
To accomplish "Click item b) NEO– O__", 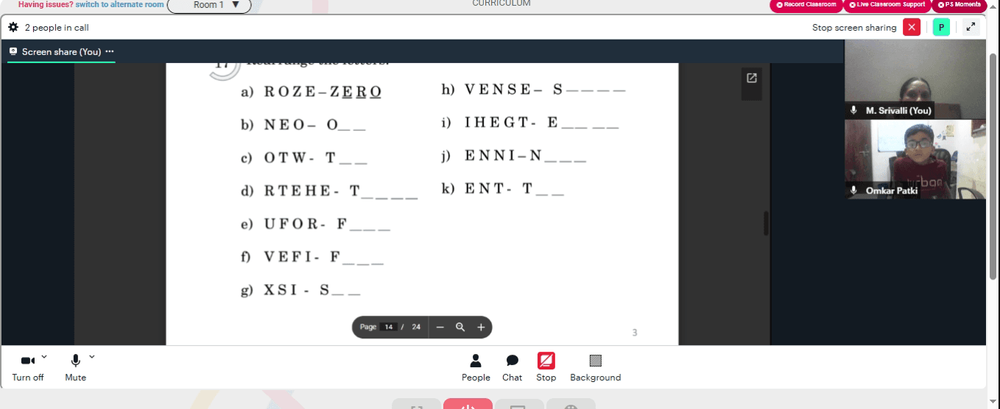I will [303, 125].
